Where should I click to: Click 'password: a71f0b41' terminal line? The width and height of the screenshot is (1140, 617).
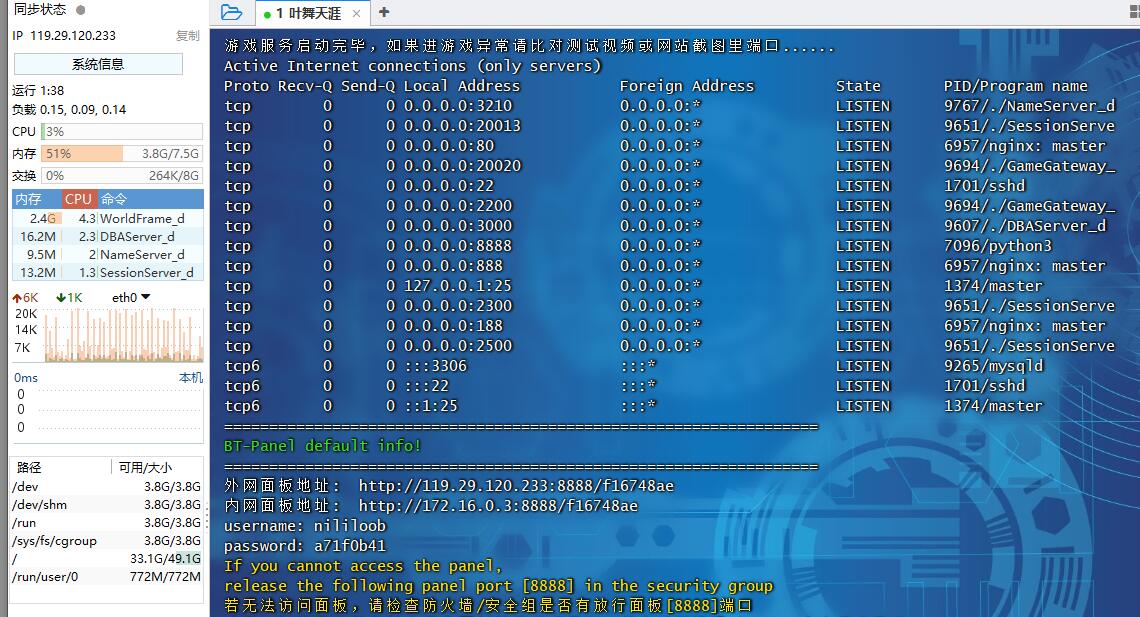pyautogui.click(x=305, y=546)
